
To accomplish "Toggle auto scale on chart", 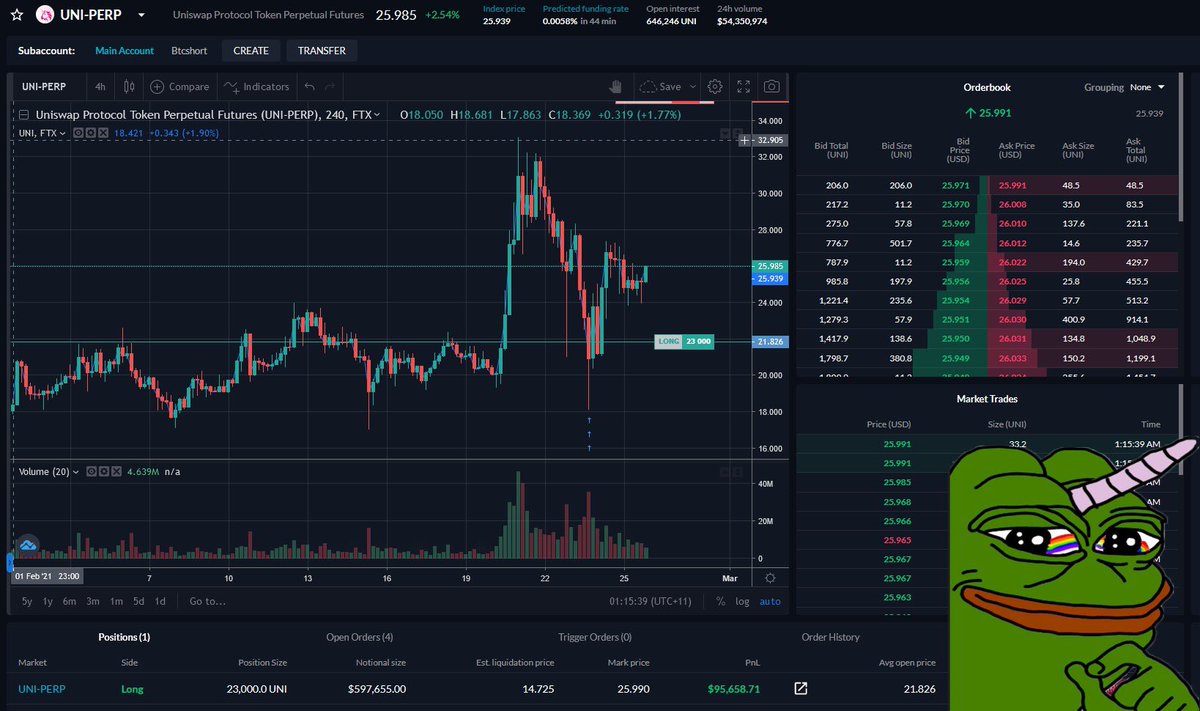I will [x=770, y=601].
